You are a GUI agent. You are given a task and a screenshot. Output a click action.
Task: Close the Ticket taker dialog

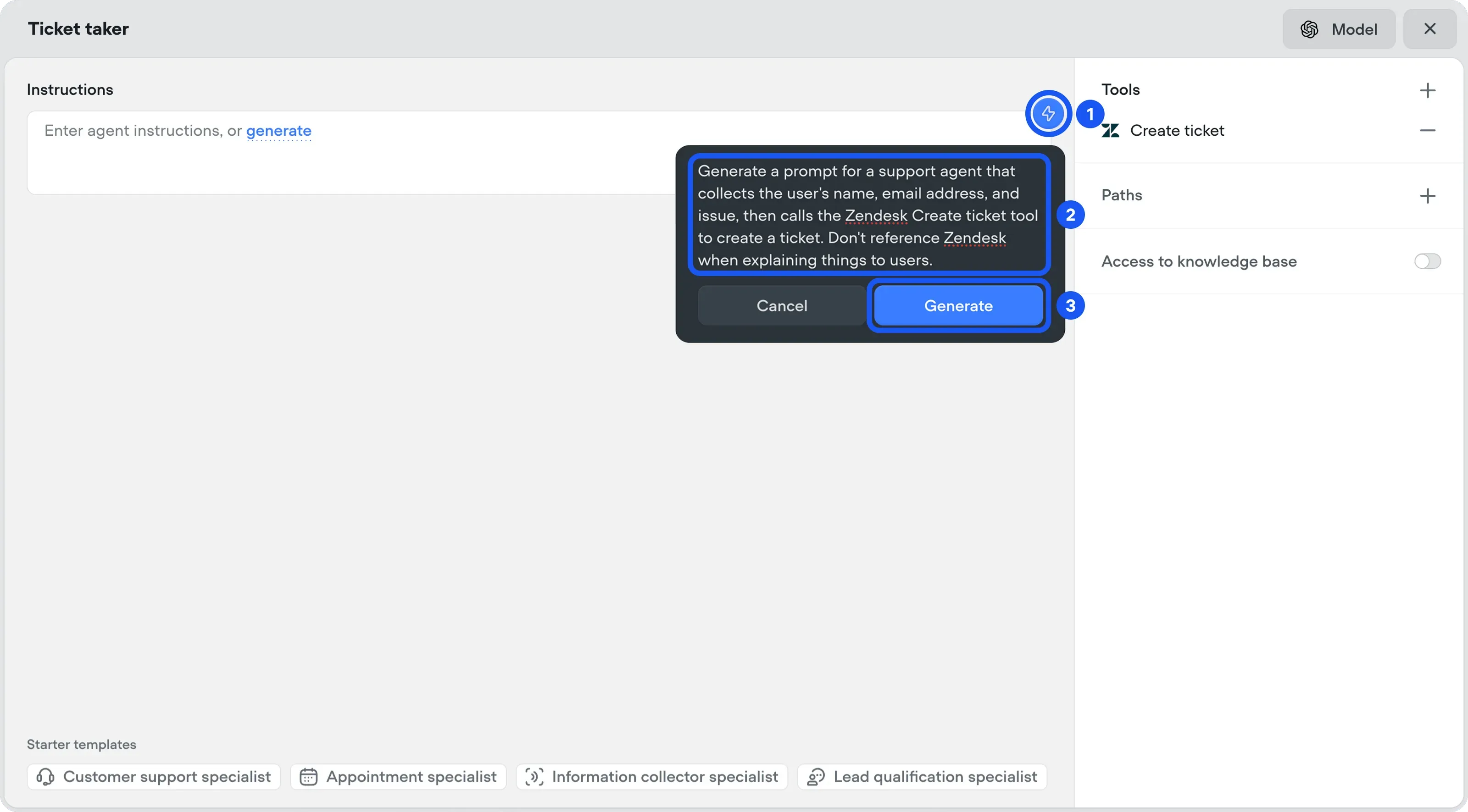pyautogui.click(x=1429, y=29)
